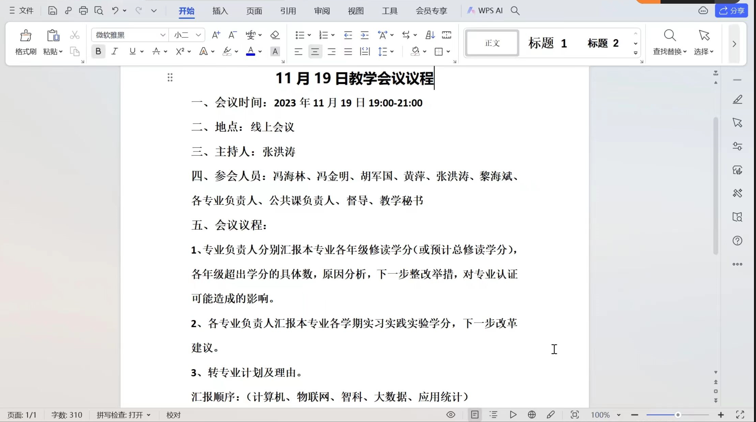
Task: Click the Format Painter (格式刷) icon
Action: click(x=25, y=40)
